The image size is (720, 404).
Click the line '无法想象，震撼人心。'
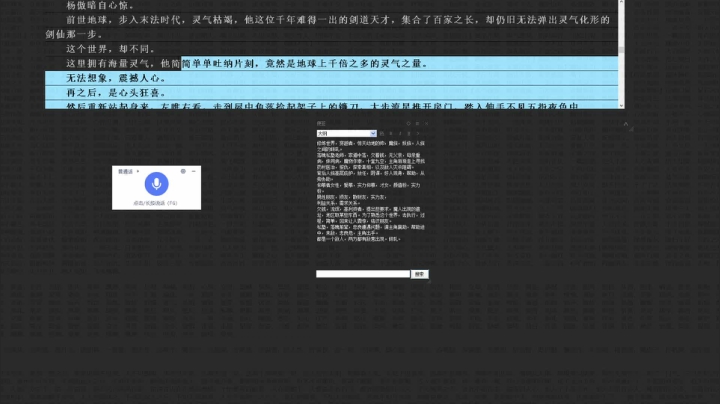point(116,78)
